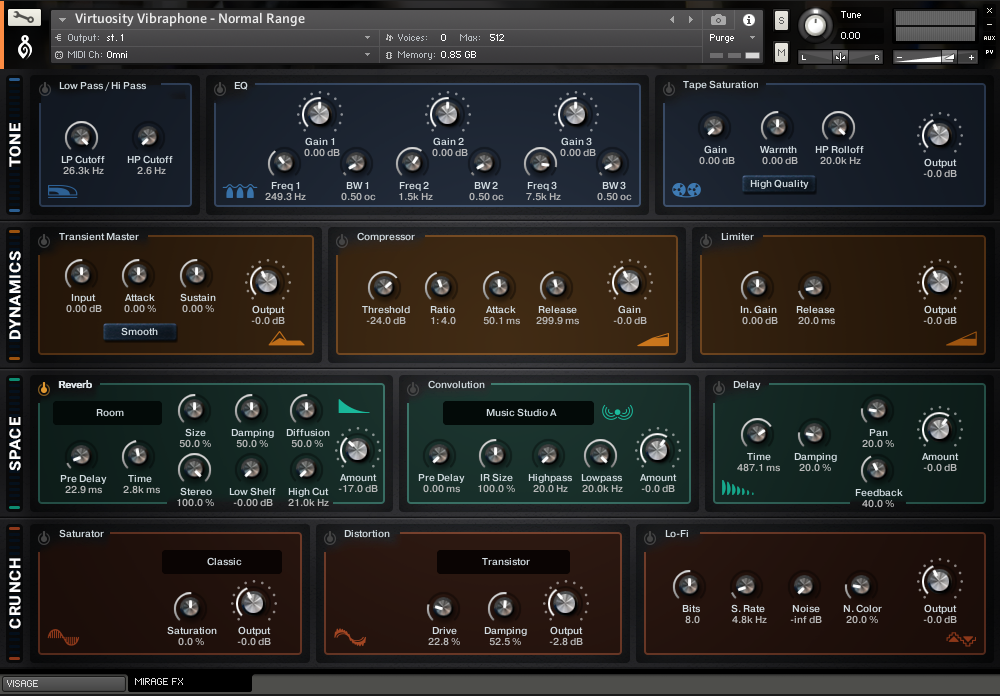Click the Distortion Drive knob
Image resolution: width=1000 pixels, height=696 pixels.
(443, 608)
